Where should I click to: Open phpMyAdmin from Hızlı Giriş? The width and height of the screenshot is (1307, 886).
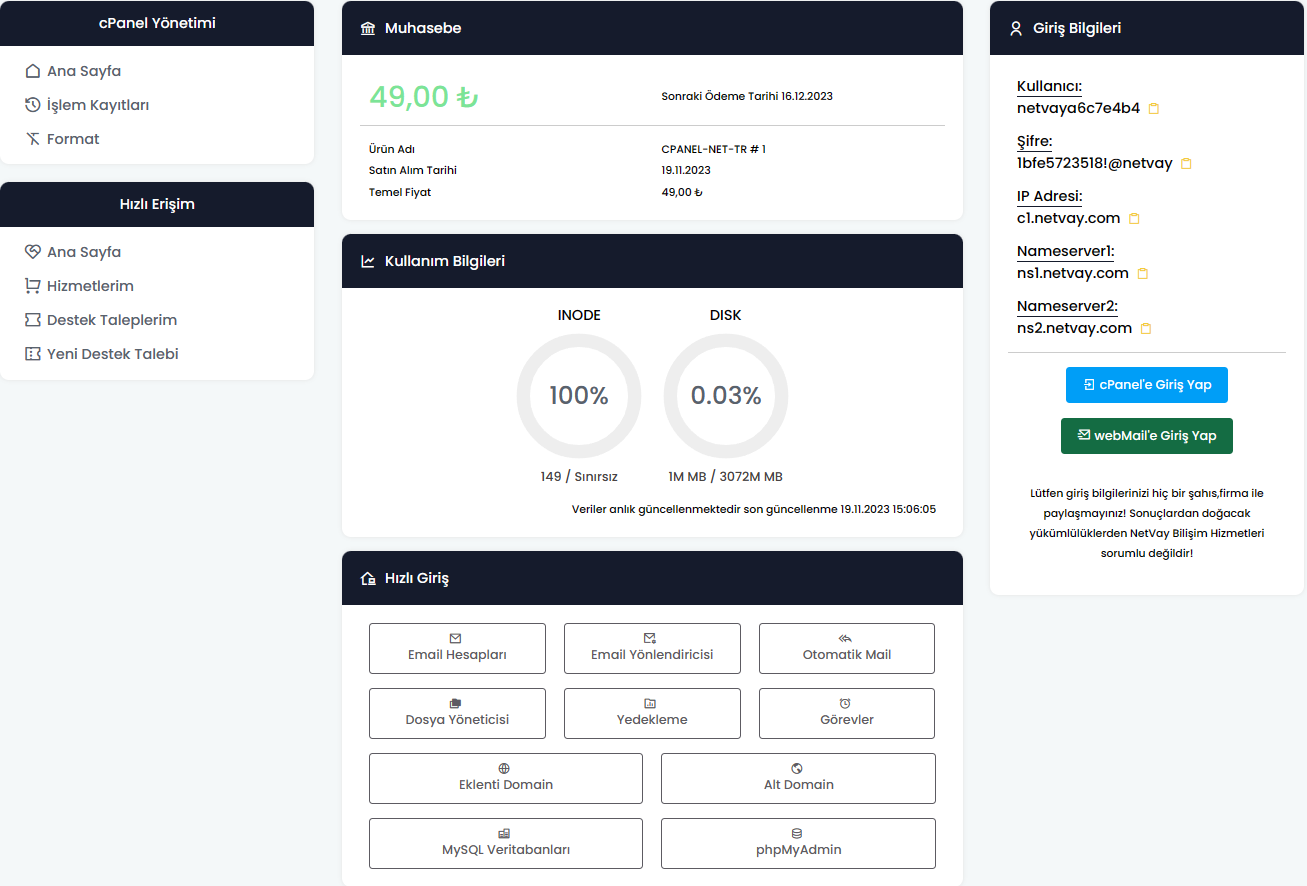coord(797,843)
